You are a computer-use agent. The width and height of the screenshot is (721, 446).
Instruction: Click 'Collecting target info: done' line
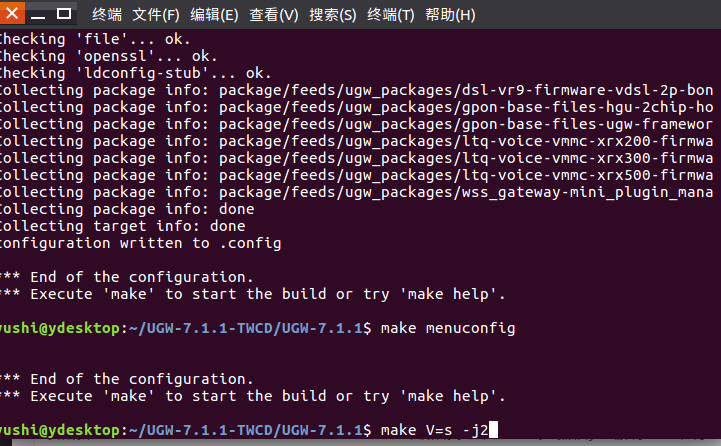[123, 226]
